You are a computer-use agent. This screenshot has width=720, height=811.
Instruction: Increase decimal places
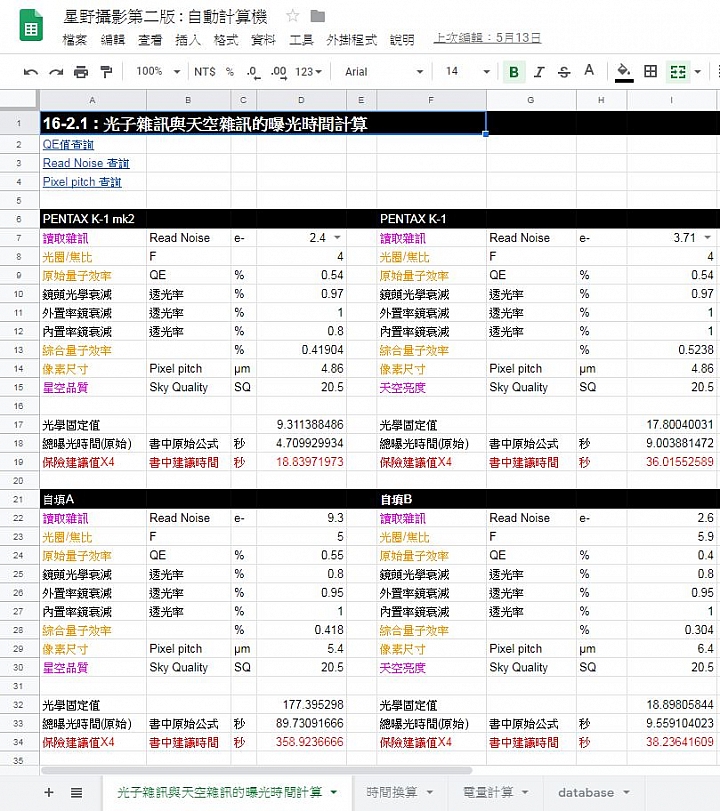pos(278,72)
